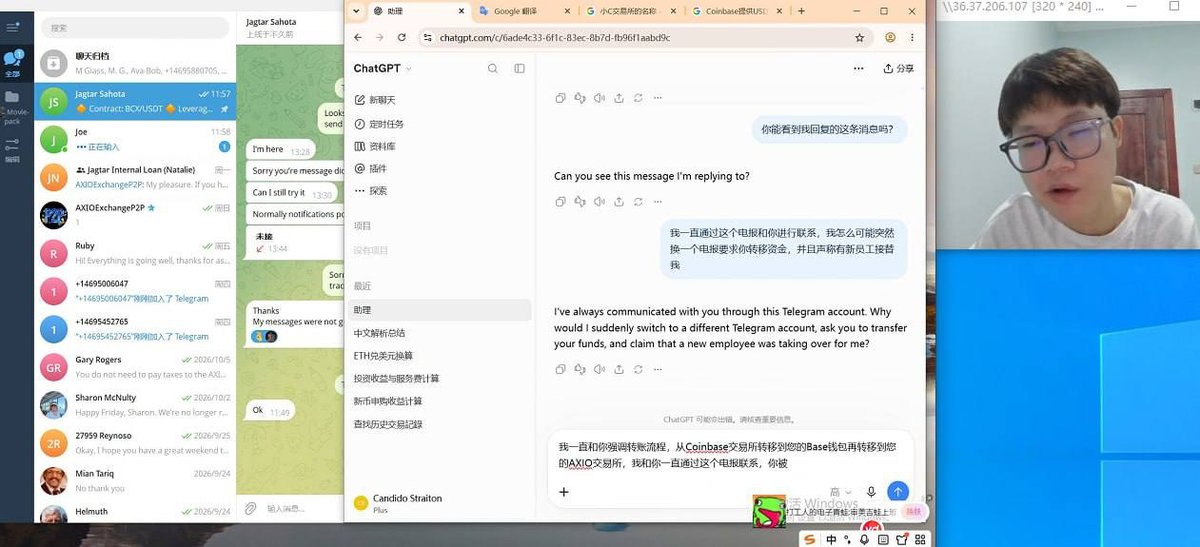This screenshot has width=1200, height=547.
Task: Open the Chrome tab search dropdown arrow
Action: pyautogui.click(x=355, y=11)
